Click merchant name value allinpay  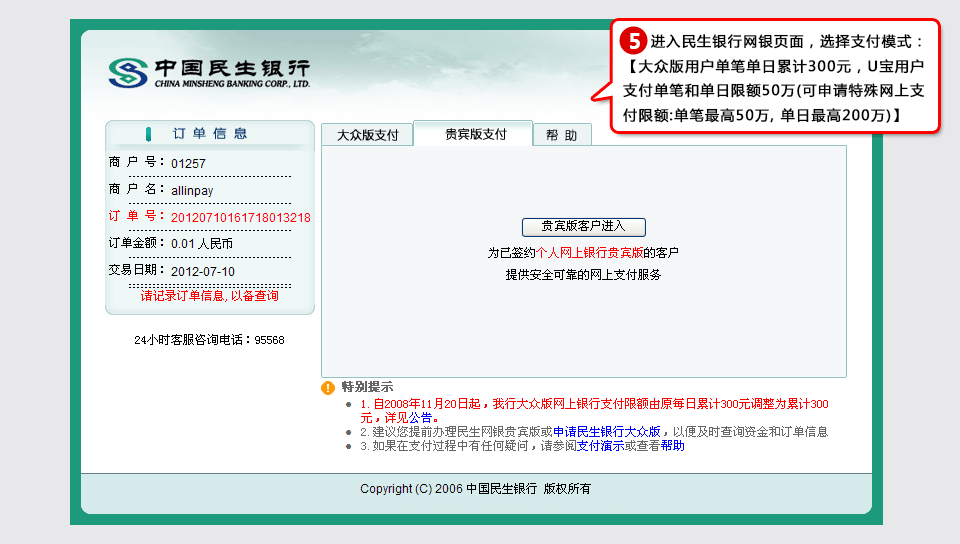click(x=192, y=190)
